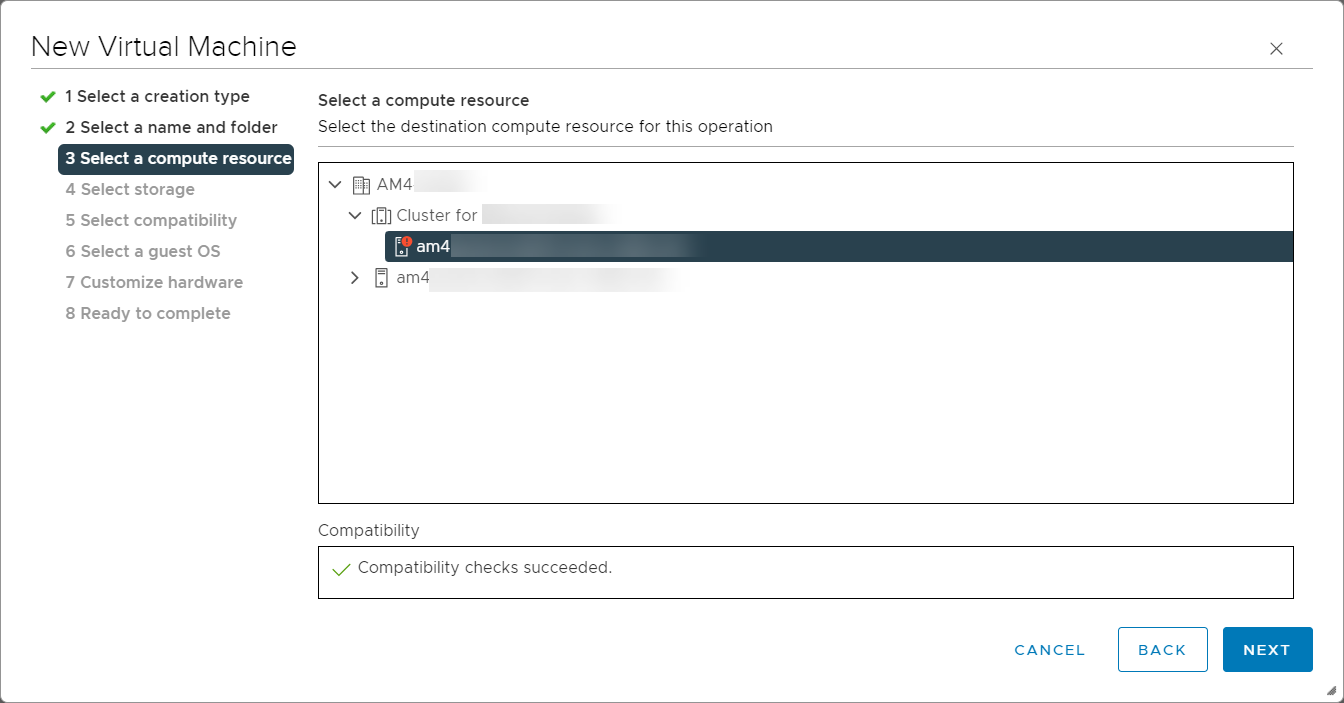Click the green checkmark beside step 2

pyautogui.click(x=47, y=128)
